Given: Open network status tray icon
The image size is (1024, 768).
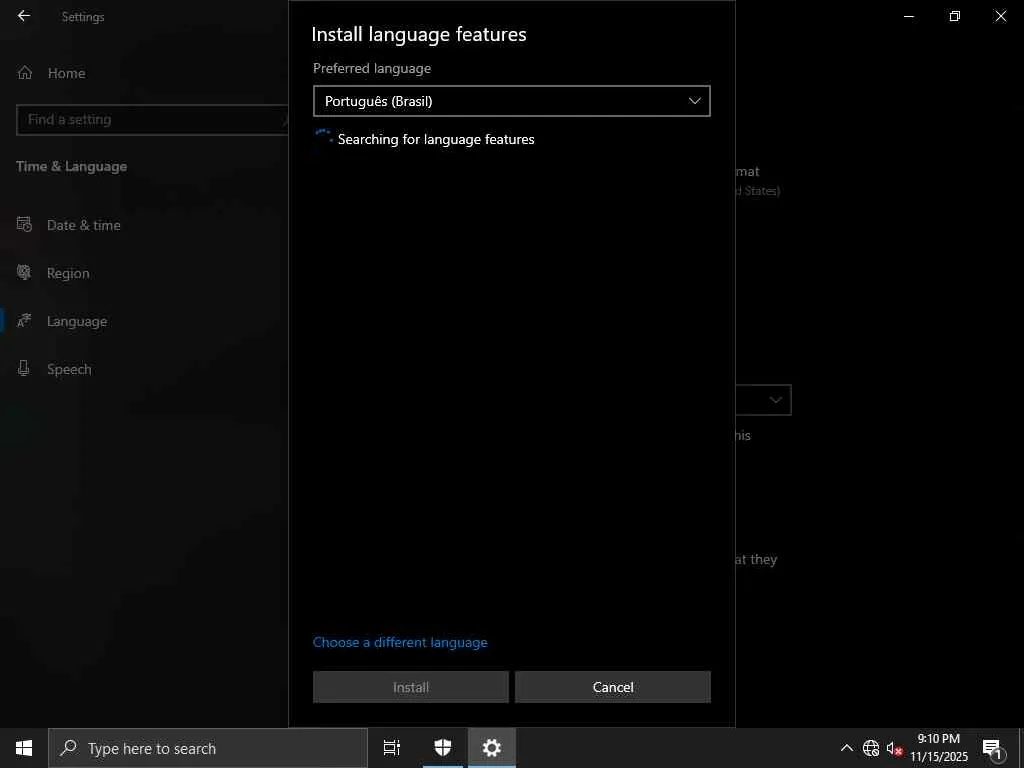Looking at the screenshot, I should tap(871, 748).
